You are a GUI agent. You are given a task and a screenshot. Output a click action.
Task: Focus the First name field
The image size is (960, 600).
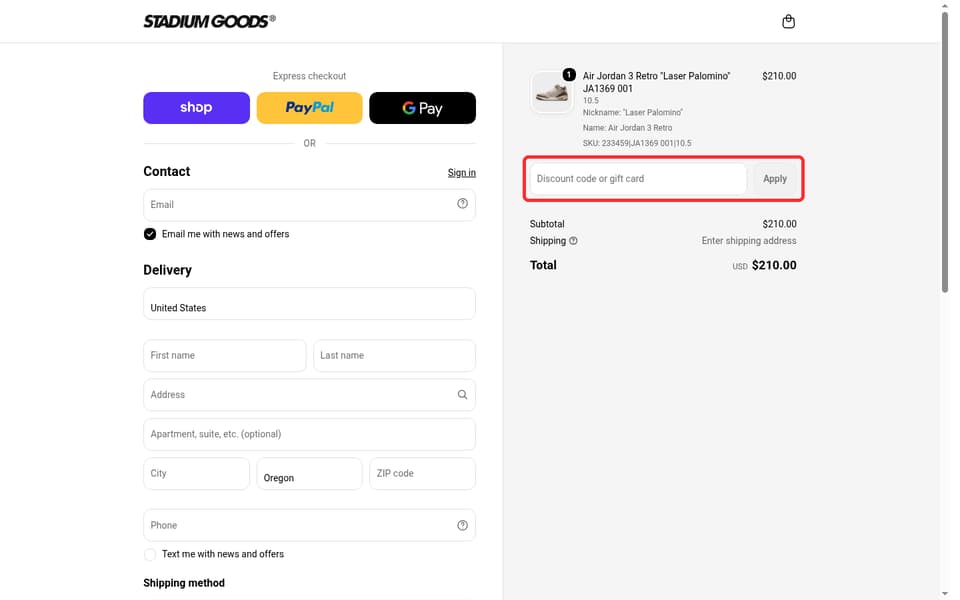pos(225,356)
